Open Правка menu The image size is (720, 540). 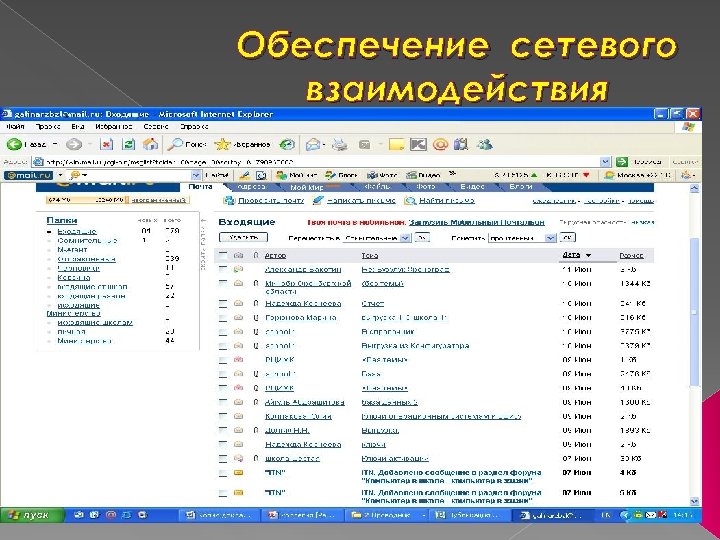coord(48,126)
